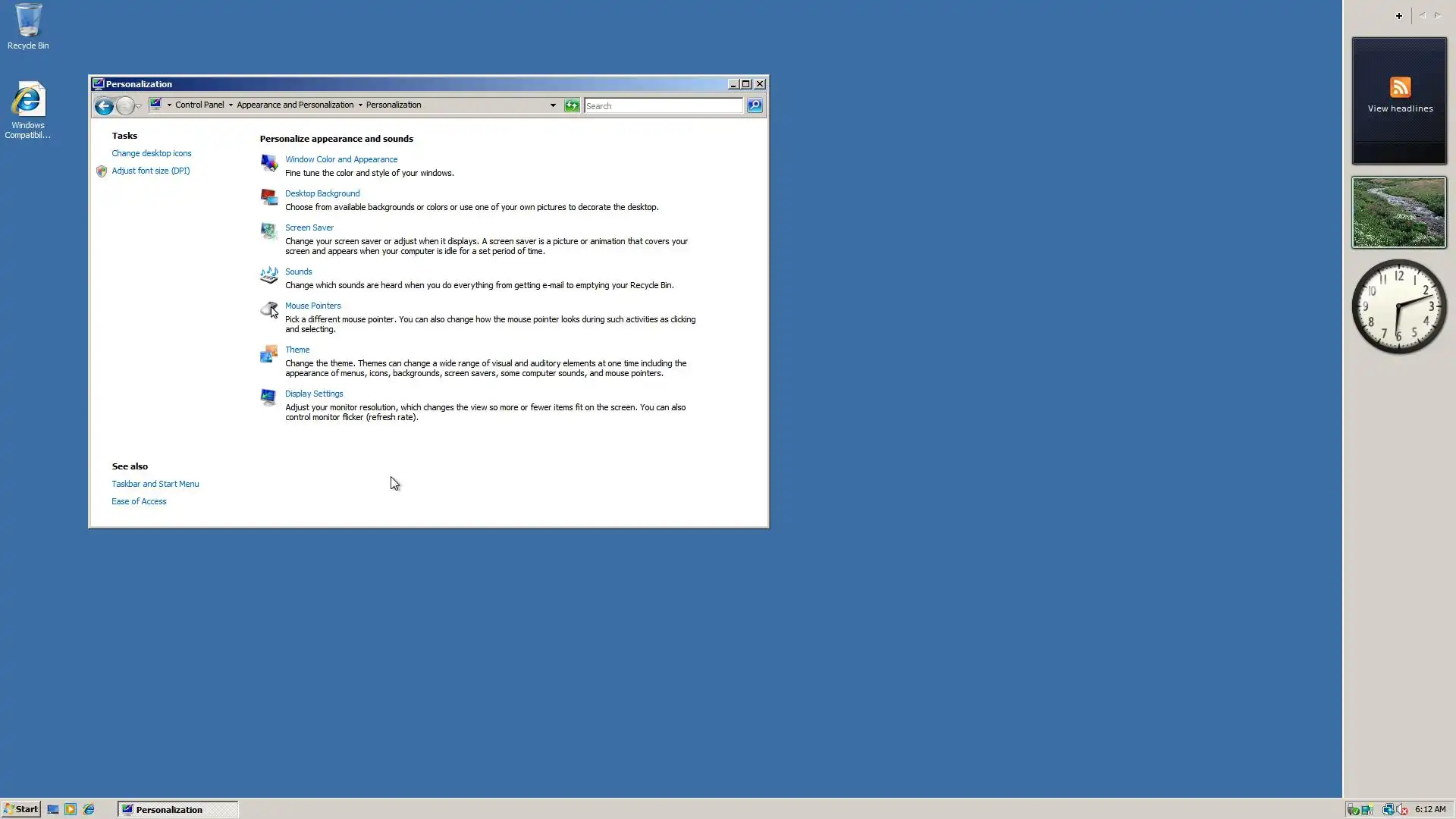
Task: Click the Display Settings monitor icon
Action: [268, 397]
